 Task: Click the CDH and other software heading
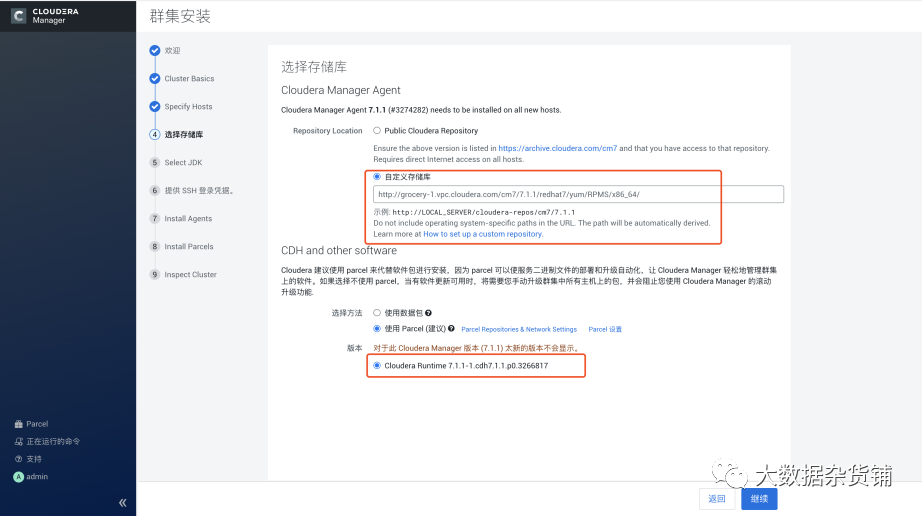(x=339, y=250)
